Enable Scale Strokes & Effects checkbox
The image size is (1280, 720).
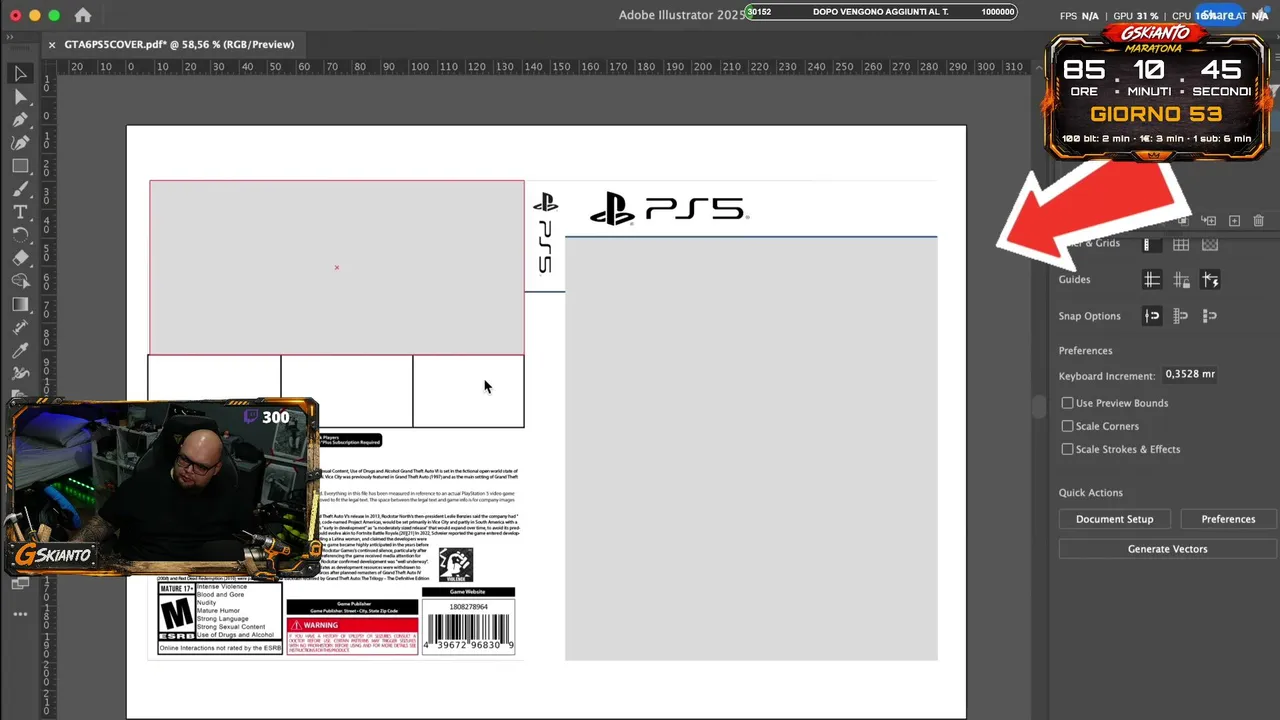coord(1068,449)
